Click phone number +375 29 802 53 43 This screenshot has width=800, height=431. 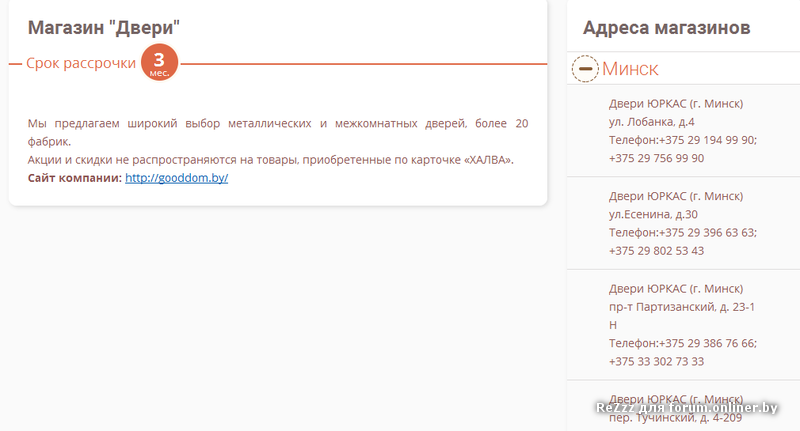pos(656,251)
